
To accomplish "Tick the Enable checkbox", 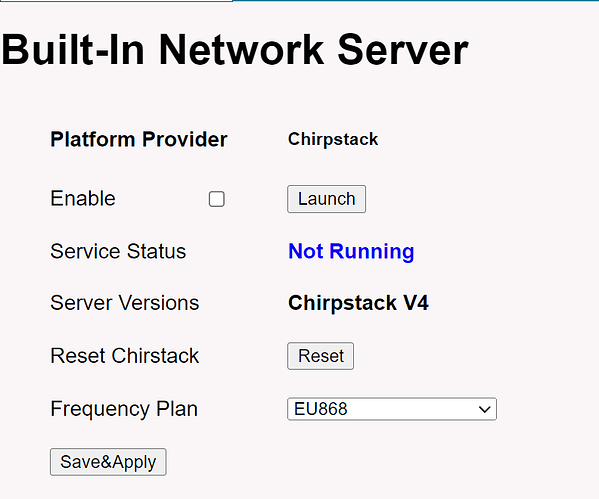I will tap(217, 199).
